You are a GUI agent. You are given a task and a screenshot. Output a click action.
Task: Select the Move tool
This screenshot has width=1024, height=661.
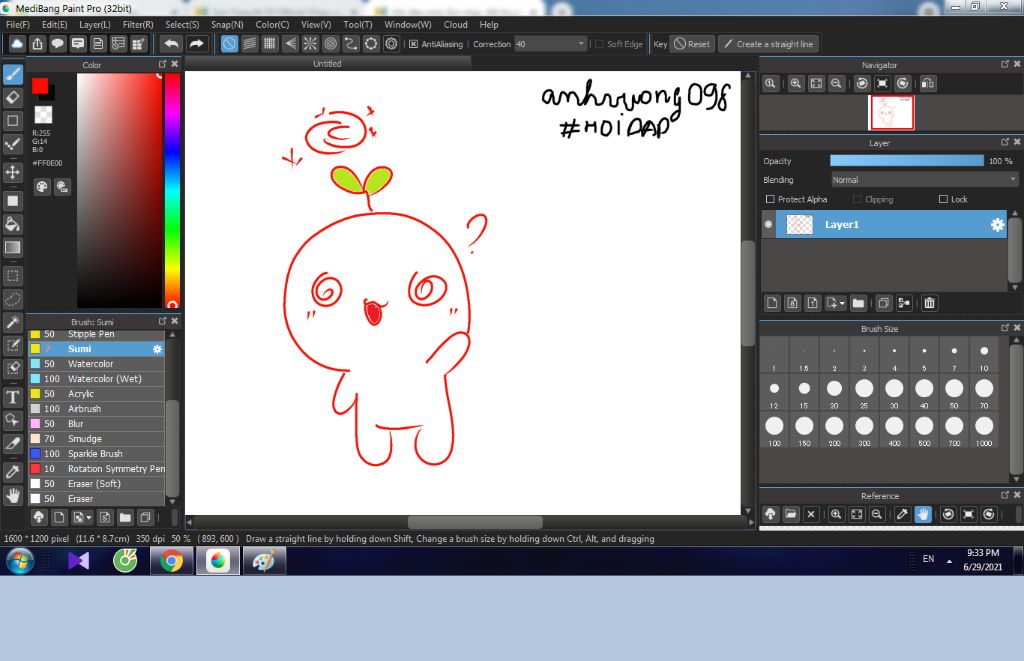click(x=13, y=172)
